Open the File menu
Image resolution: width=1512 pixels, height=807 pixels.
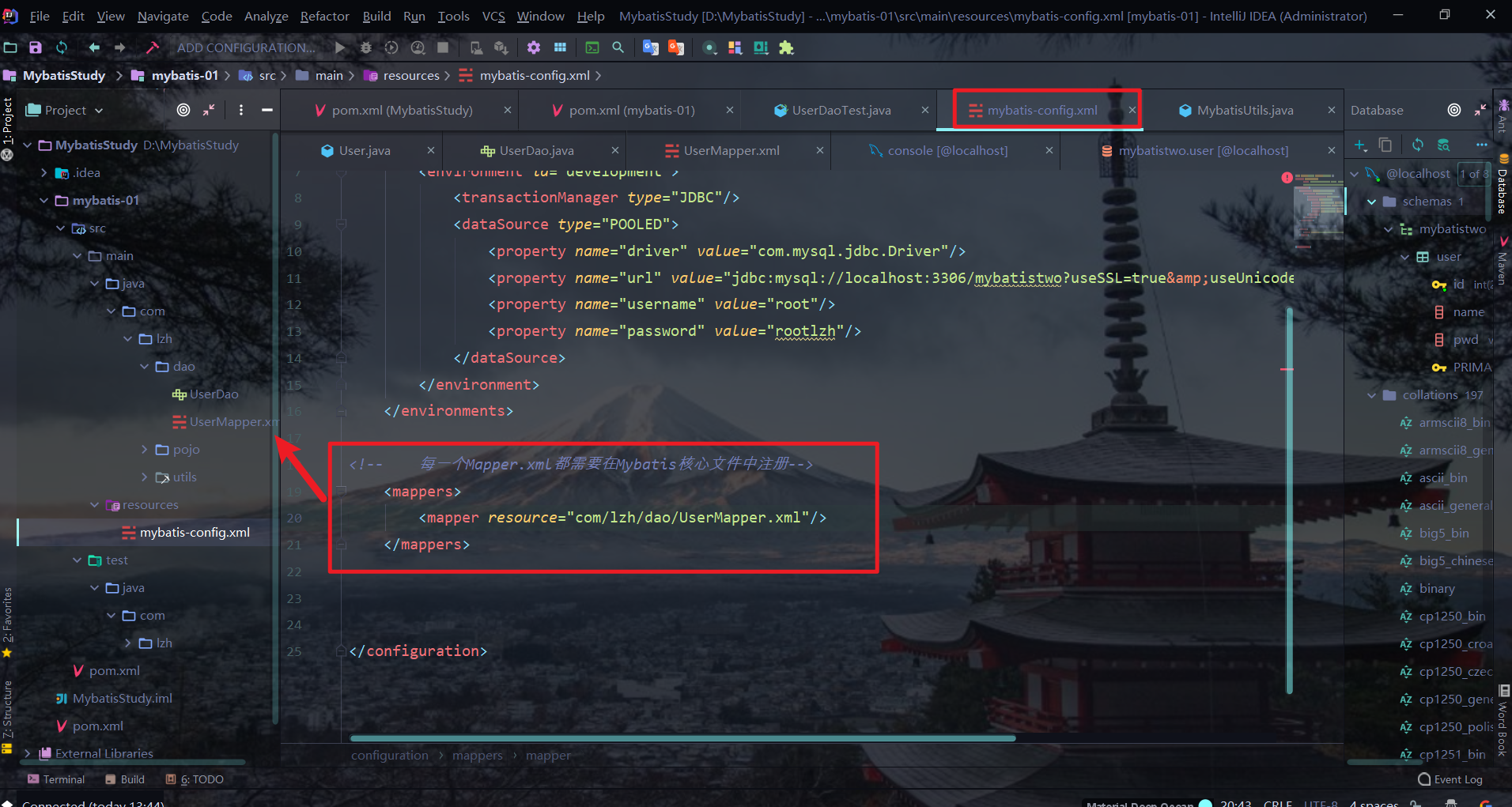[x=40, y=16]
